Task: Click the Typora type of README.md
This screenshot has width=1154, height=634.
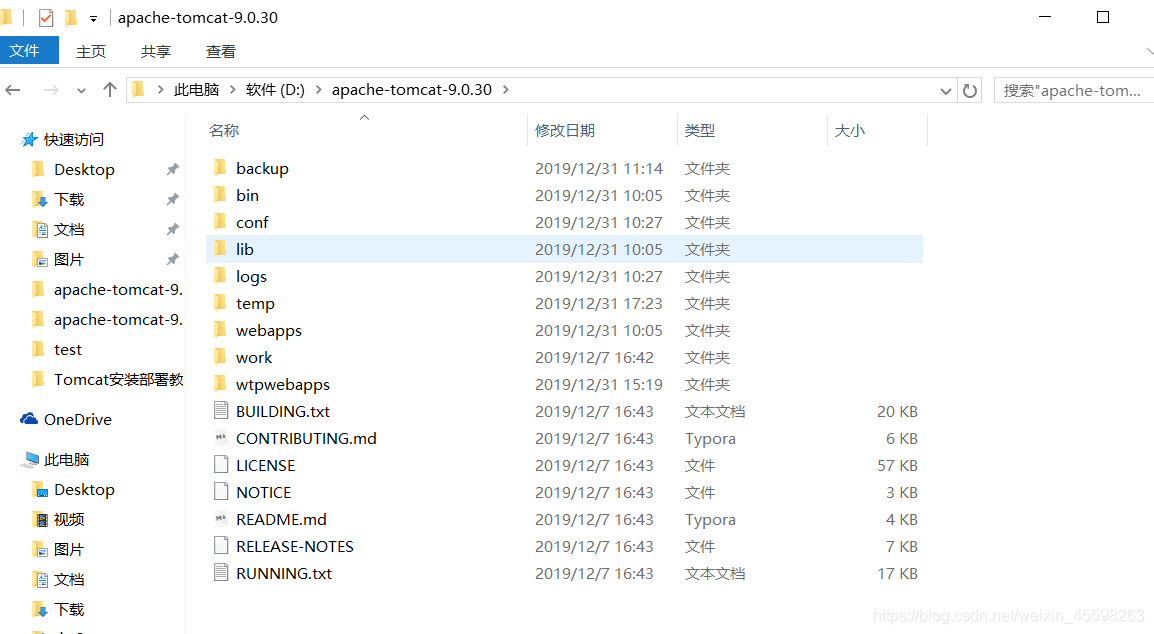Action: [x=710, y=520]
